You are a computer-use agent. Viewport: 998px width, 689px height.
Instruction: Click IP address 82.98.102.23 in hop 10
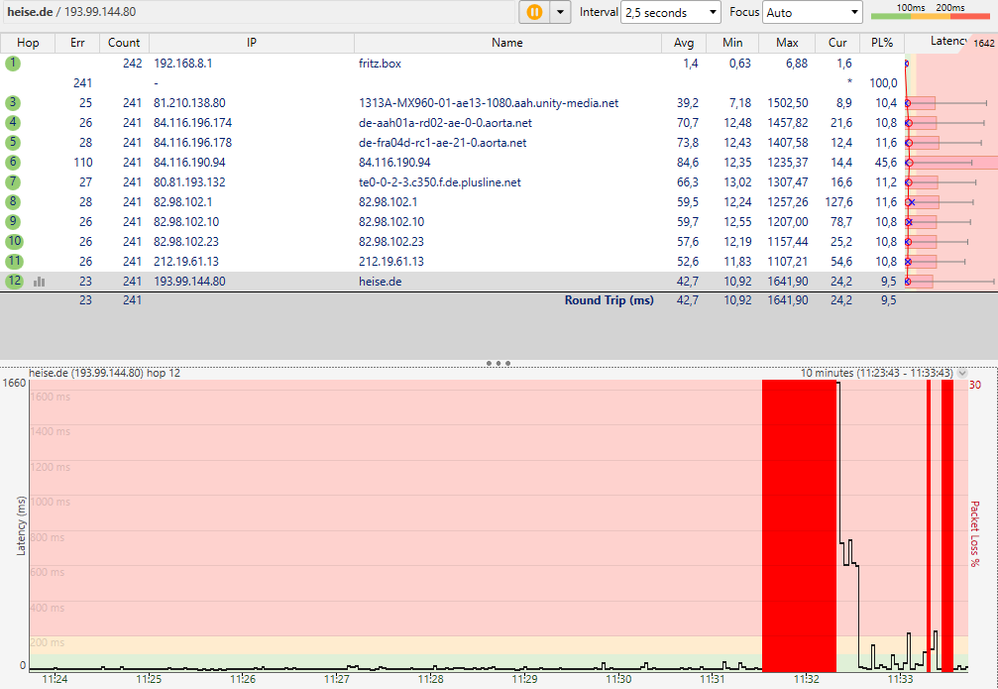click(x=186, y=241)
